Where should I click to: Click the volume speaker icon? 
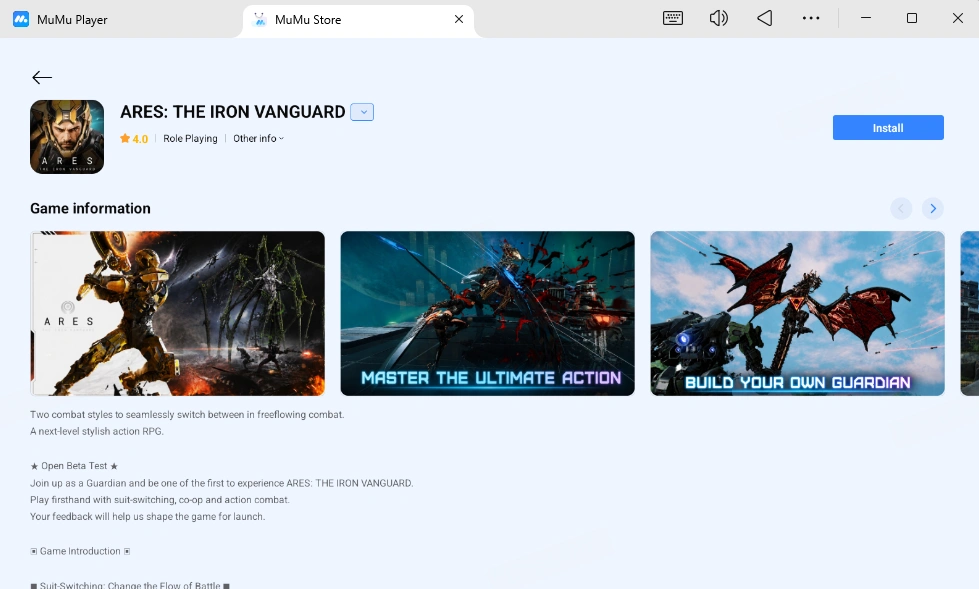pos(719,18)
